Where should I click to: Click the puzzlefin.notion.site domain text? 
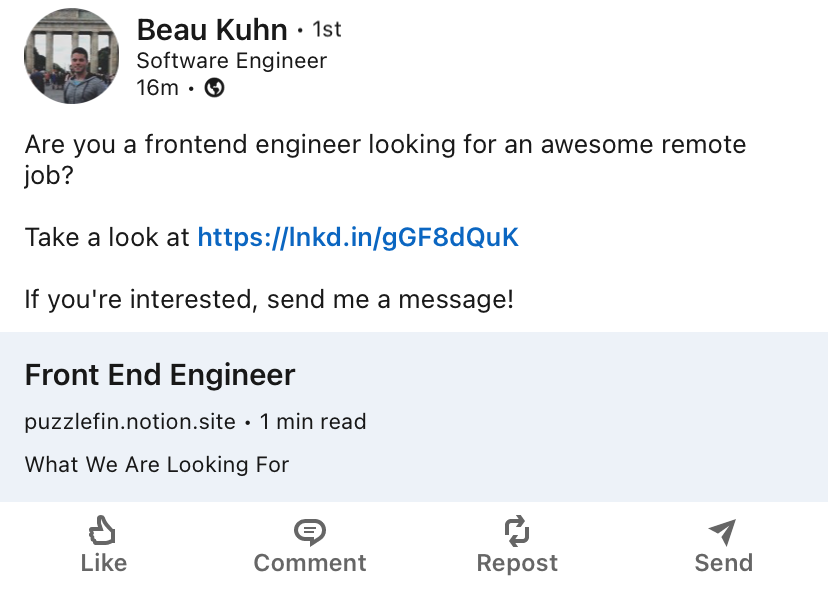coord(130,422)
